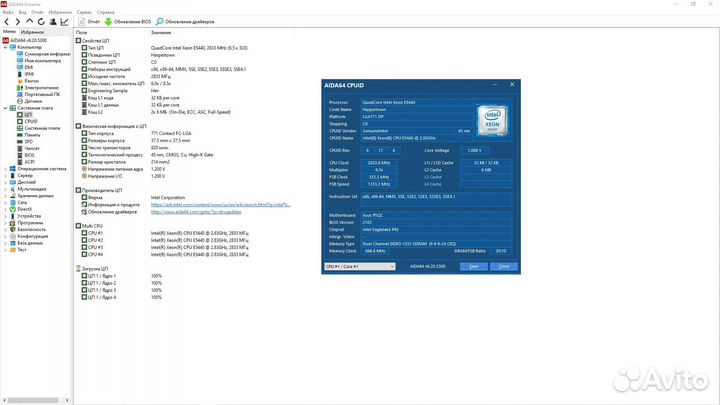Click the Отчёт report toolbar button
Viewport: 720px width, 405px height.
pyautogui.click(x=89, y=22)
